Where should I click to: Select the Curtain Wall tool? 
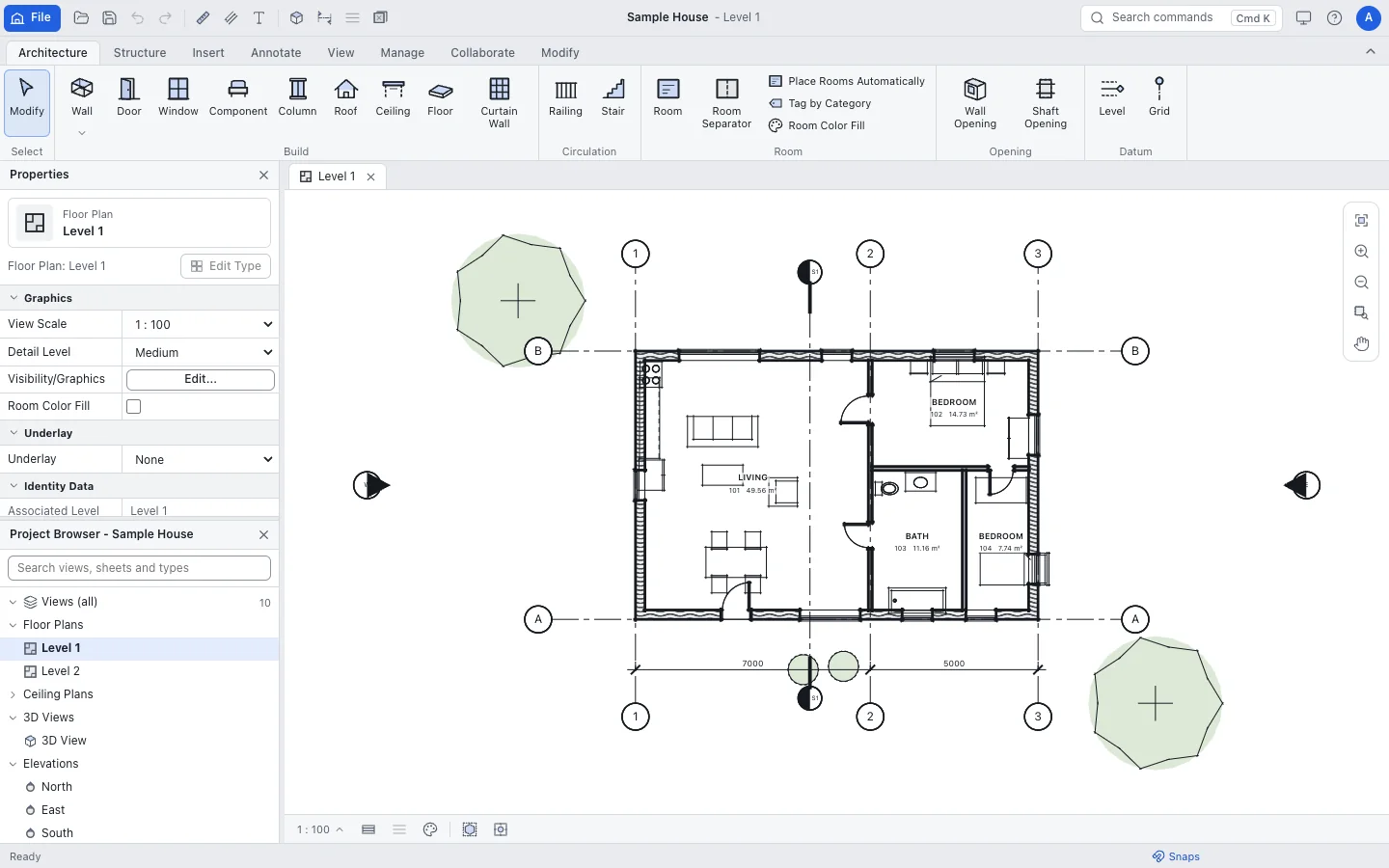pos(500,103)
